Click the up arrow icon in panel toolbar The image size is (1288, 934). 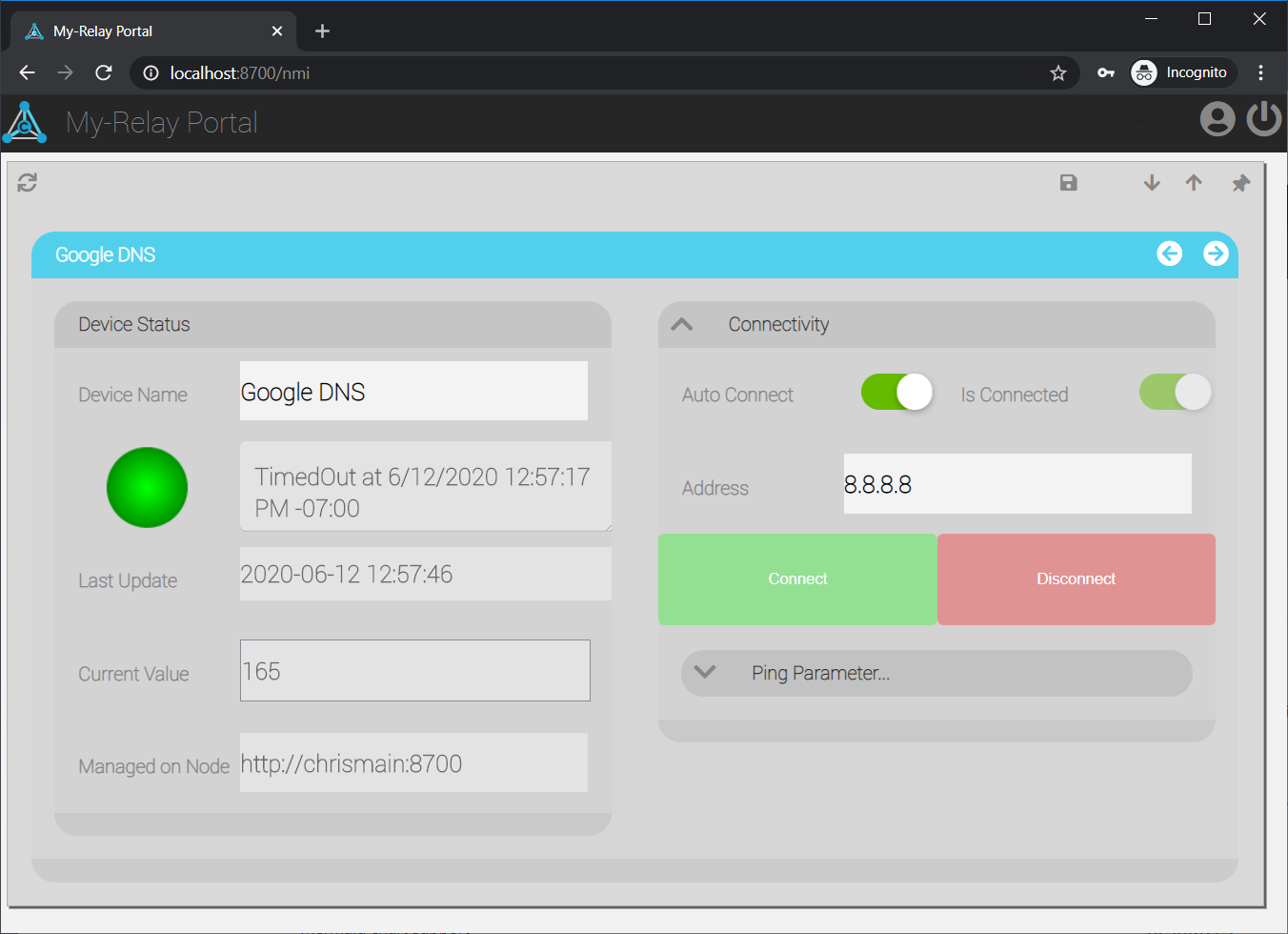[1194, 182]
